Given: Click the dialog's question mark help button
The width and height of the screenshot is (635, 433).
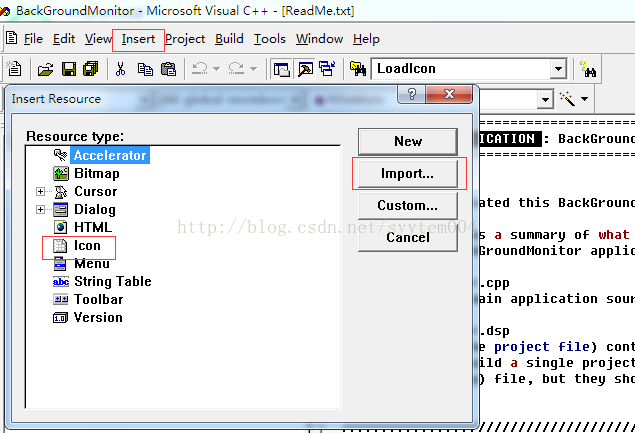Looking at the screenshot, I should pos(412,94).
